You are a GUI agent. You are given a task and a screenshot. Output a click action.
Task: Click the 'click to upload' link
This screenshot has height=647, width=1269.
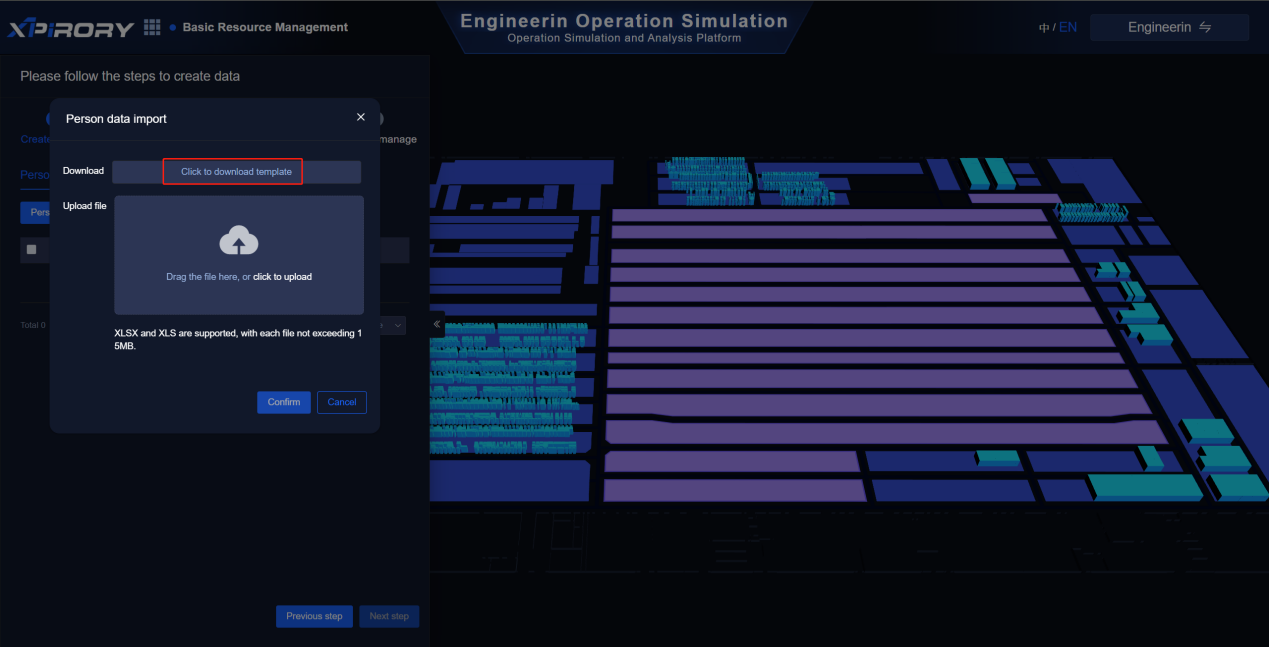[x=282, y=277]
